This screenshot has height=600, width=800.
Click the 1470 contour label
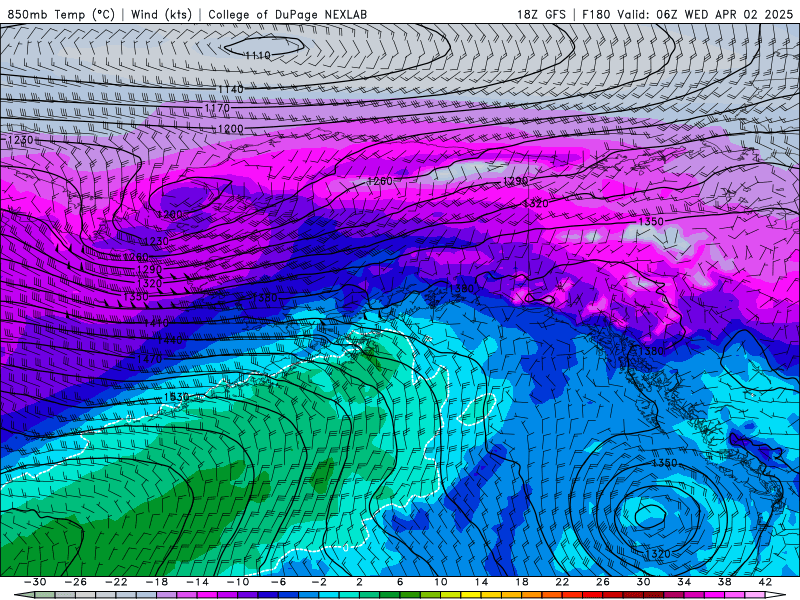coord(149,359)
